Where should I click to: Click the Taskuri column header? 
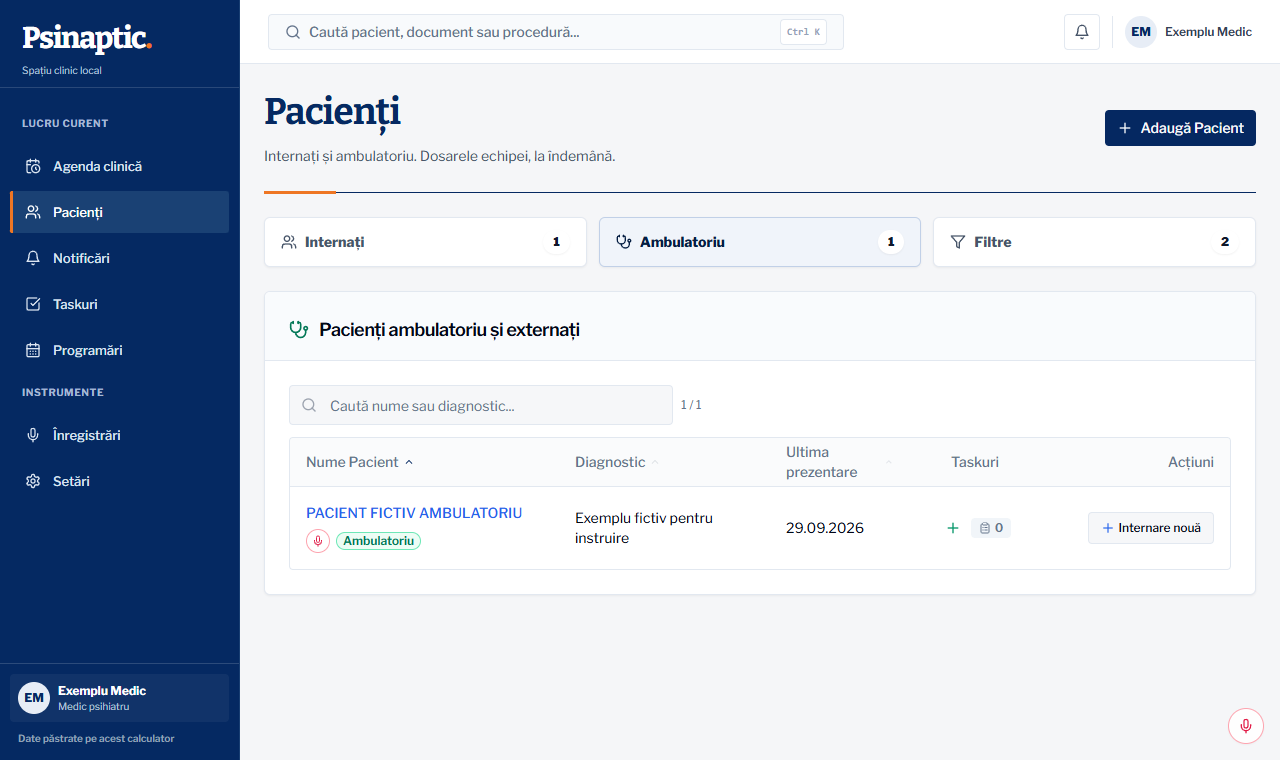(975, 462)
